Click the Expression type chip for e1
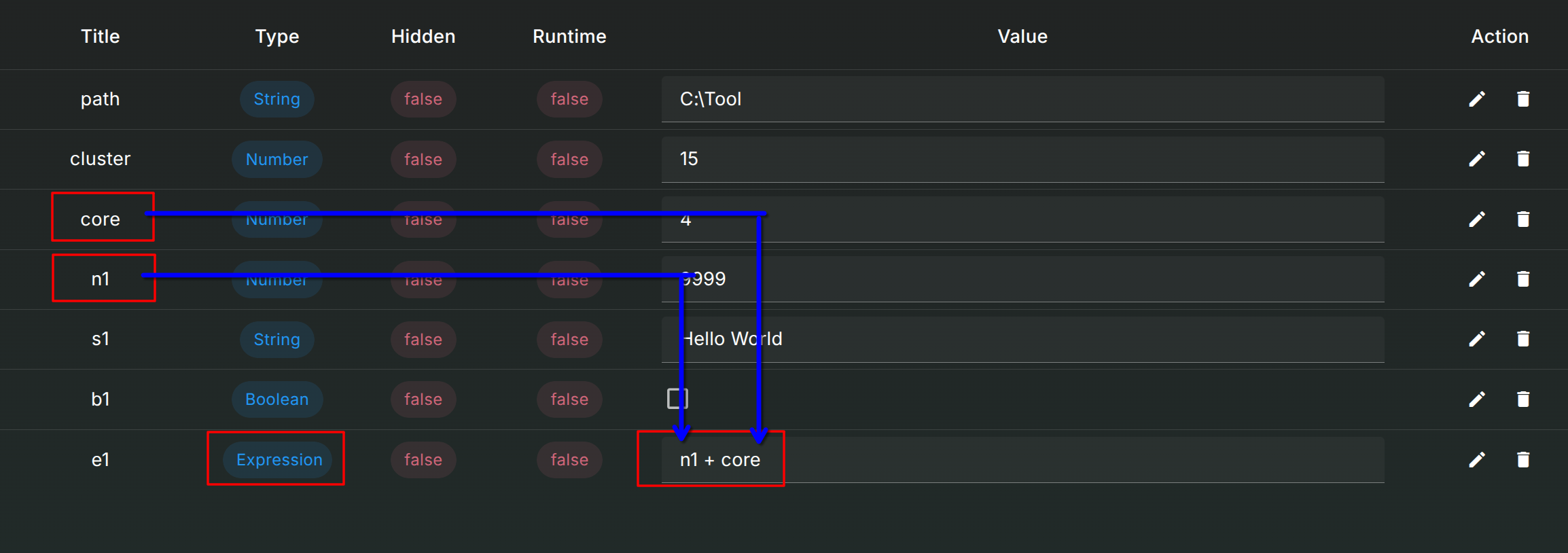This screenshot has height=553, width=1568. pyautogui.click(x=279, y=460)
